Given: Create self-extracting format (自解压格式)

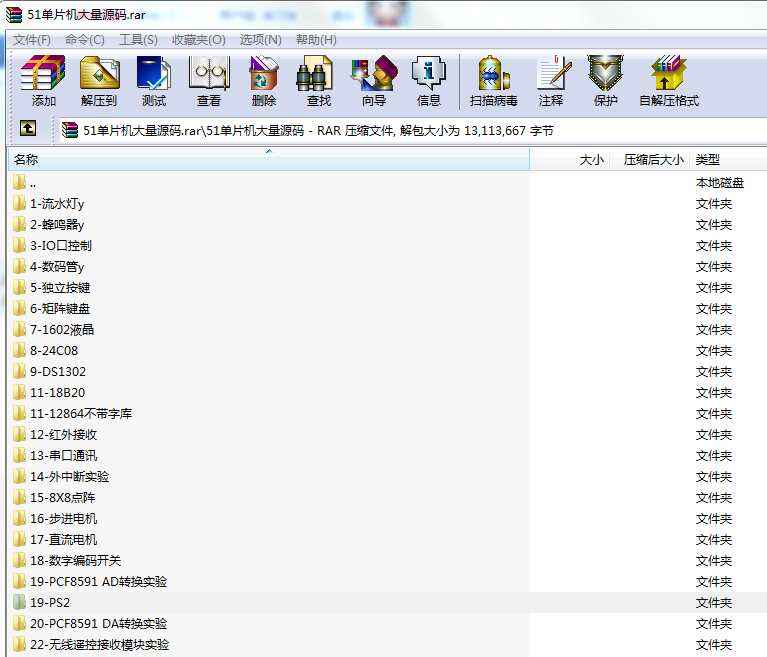Looking at the screenshot, I should pos(669,73).
